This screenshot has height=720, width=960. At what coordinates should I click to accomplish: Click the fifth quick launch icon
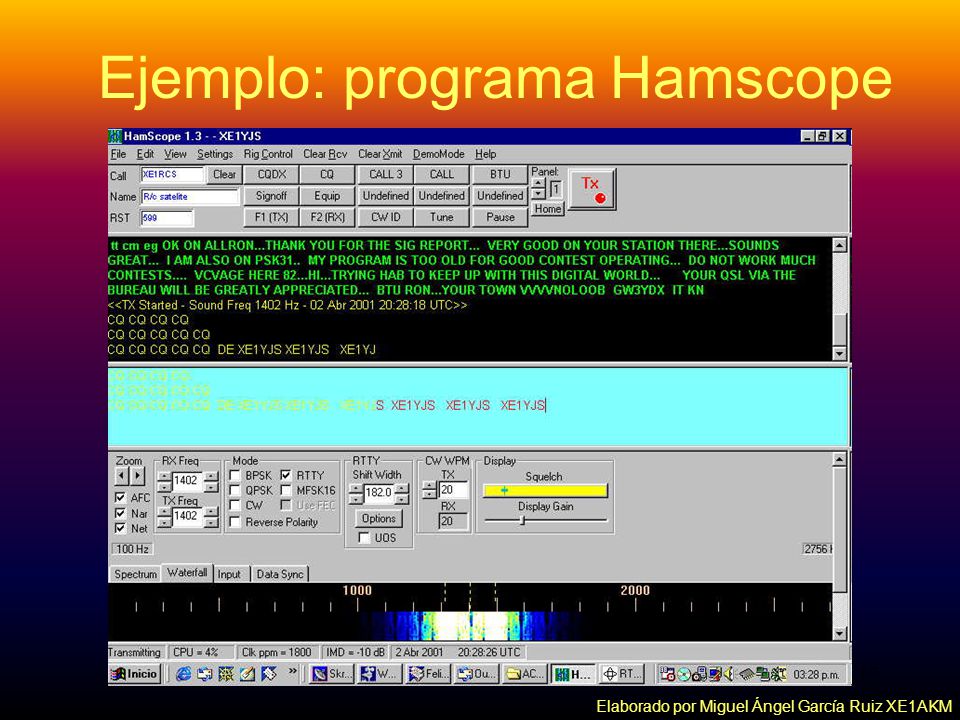tap(268, 674)
